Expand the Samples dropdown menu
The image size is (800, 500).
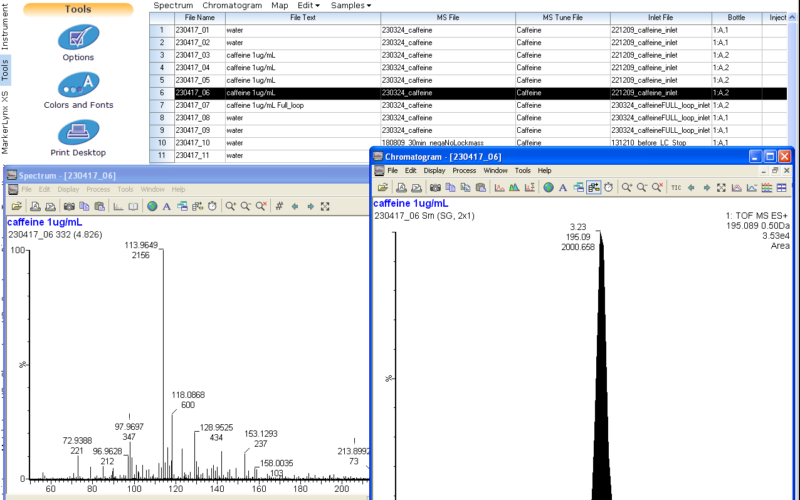pos(350,5)
